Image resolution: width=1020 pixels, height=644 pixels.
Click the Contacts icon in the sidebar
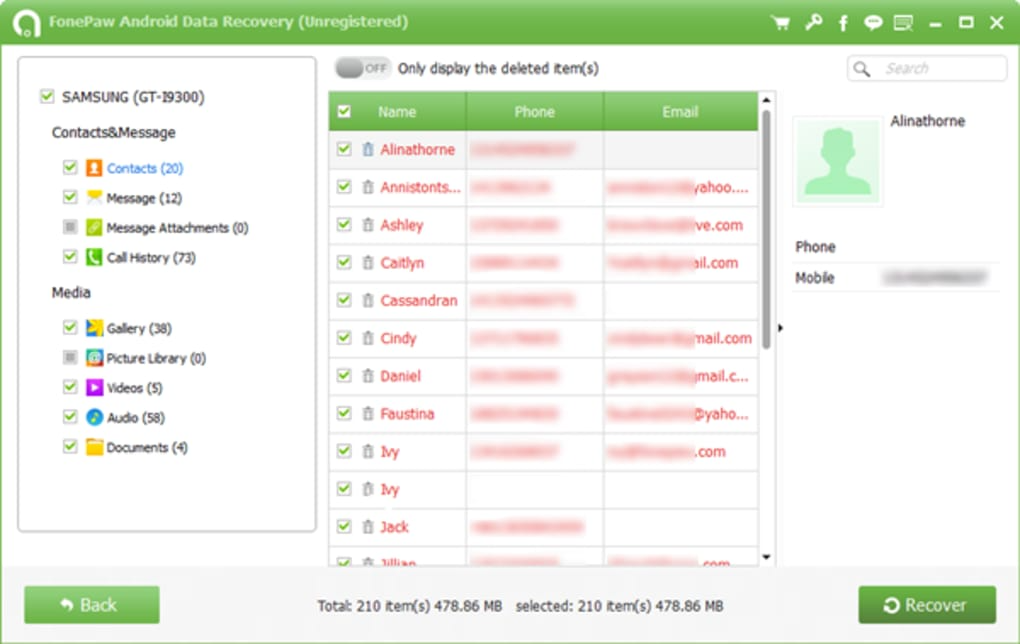point(92,167)
